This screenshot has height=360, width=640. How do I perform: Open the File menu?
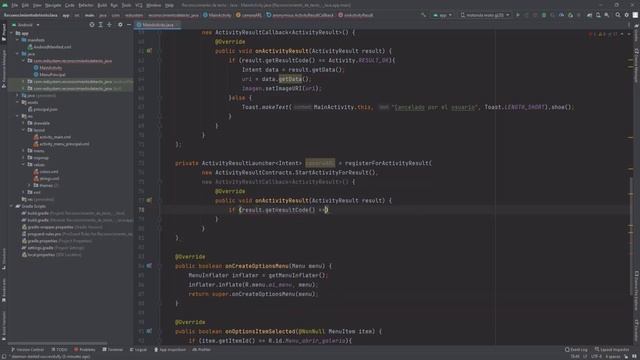pyautogui.click(x=15, y=5)
